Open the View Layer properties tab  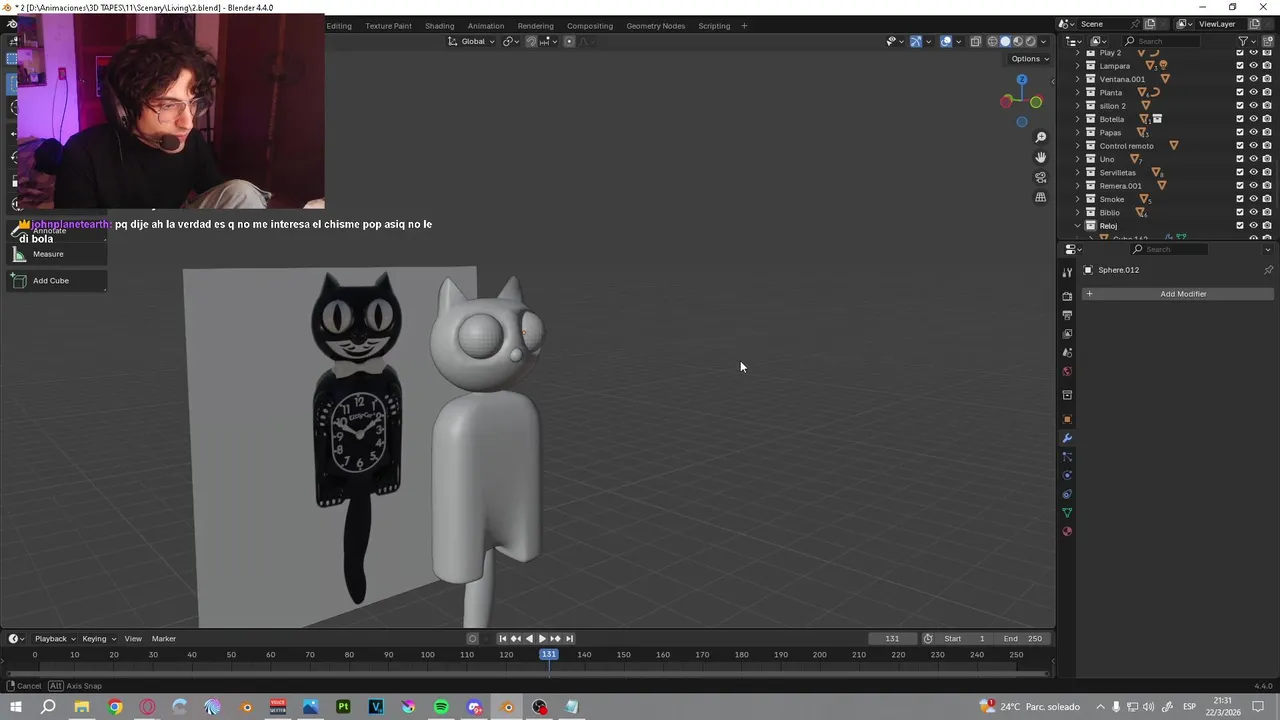[x=1067, y=334]
